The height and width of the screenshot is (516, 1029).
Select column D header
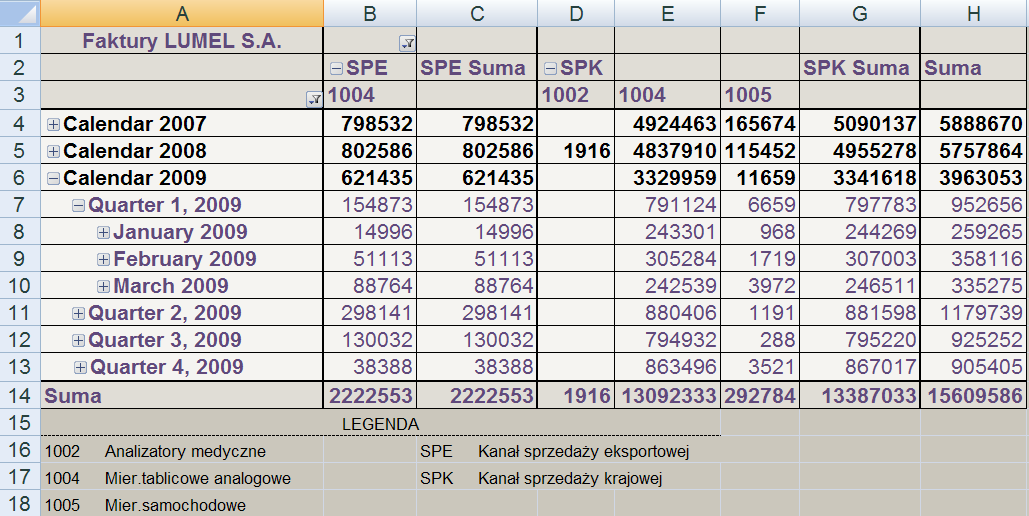click(576, 13)
